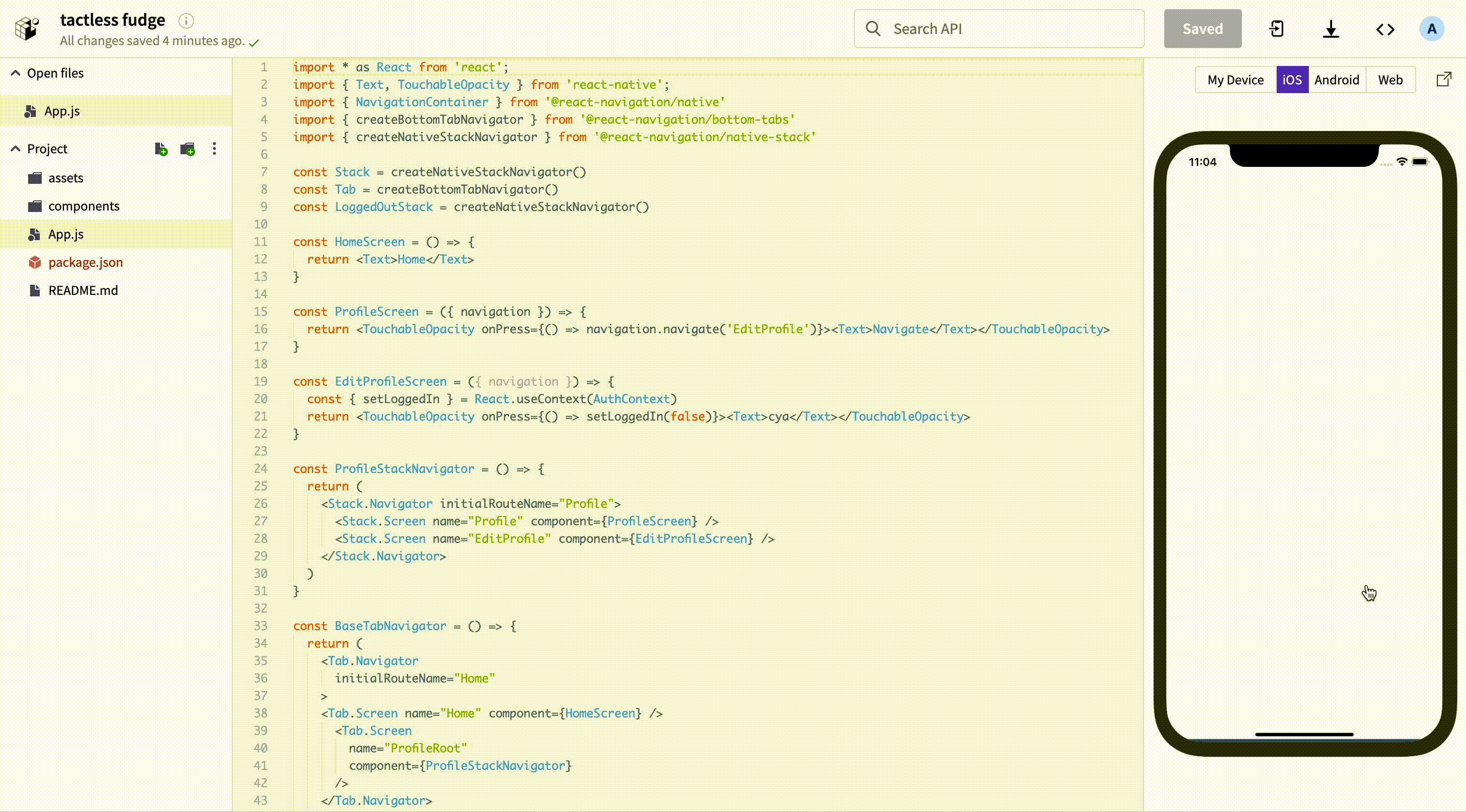Click 'EditProfileScreen' on line 19
1466x812 pixels.
click(x=391, y=382)
